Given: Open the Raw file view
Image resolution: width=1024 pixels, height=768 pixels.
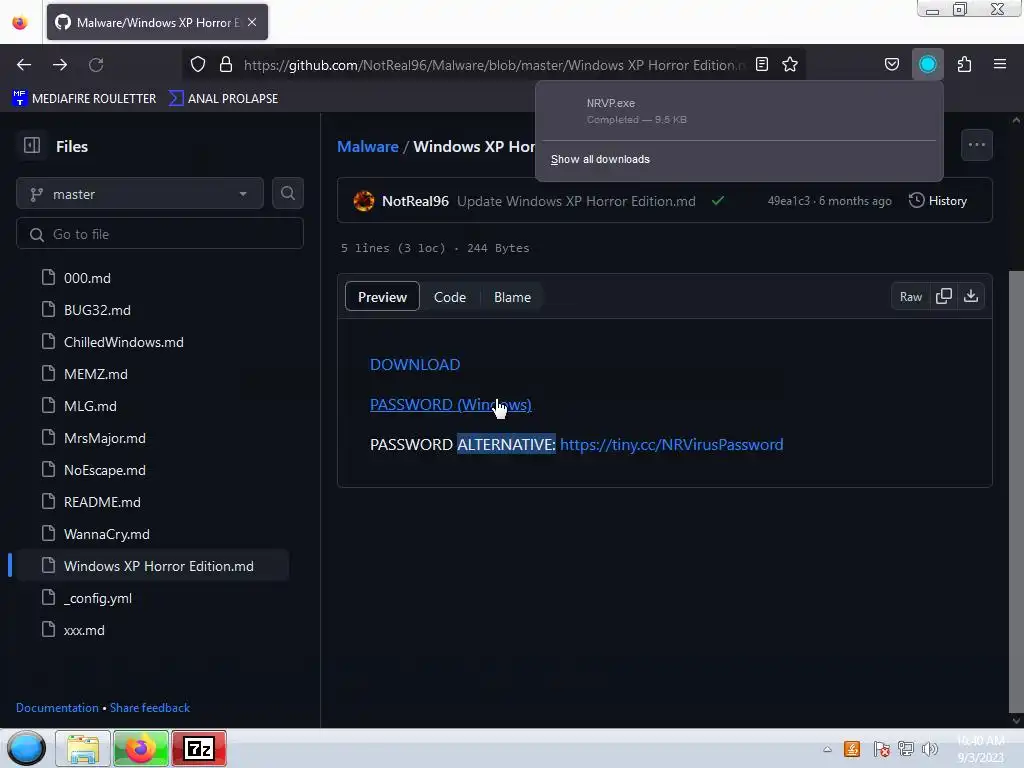Looking at the screenshot, I should [x=910, y=296].
